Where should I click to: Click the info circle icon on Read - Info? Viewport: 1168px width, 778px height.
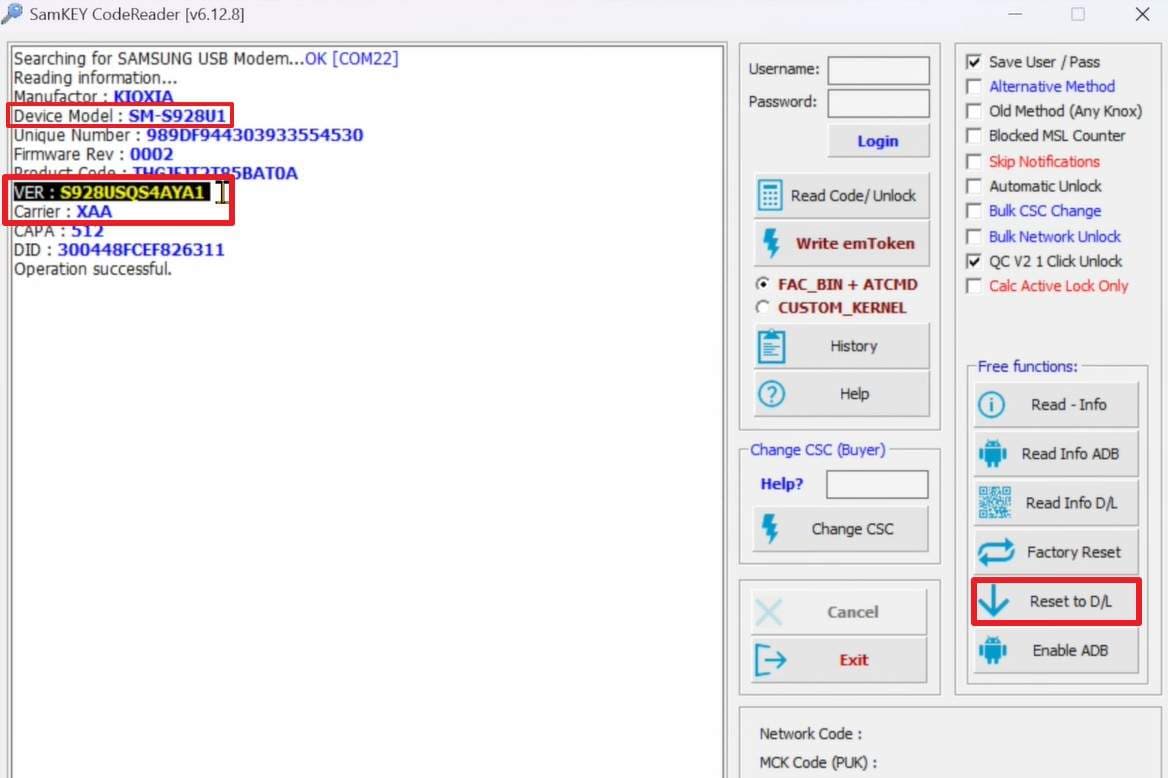pyautogui.click(x=991, y=405)
